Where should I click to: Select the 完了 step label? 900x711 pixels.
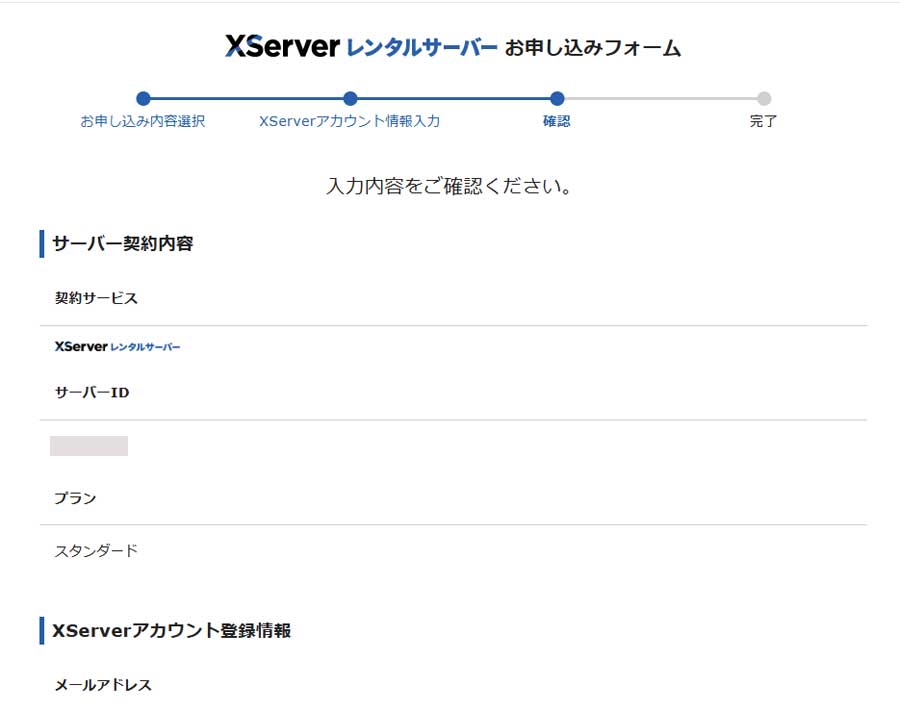[764, 121]
